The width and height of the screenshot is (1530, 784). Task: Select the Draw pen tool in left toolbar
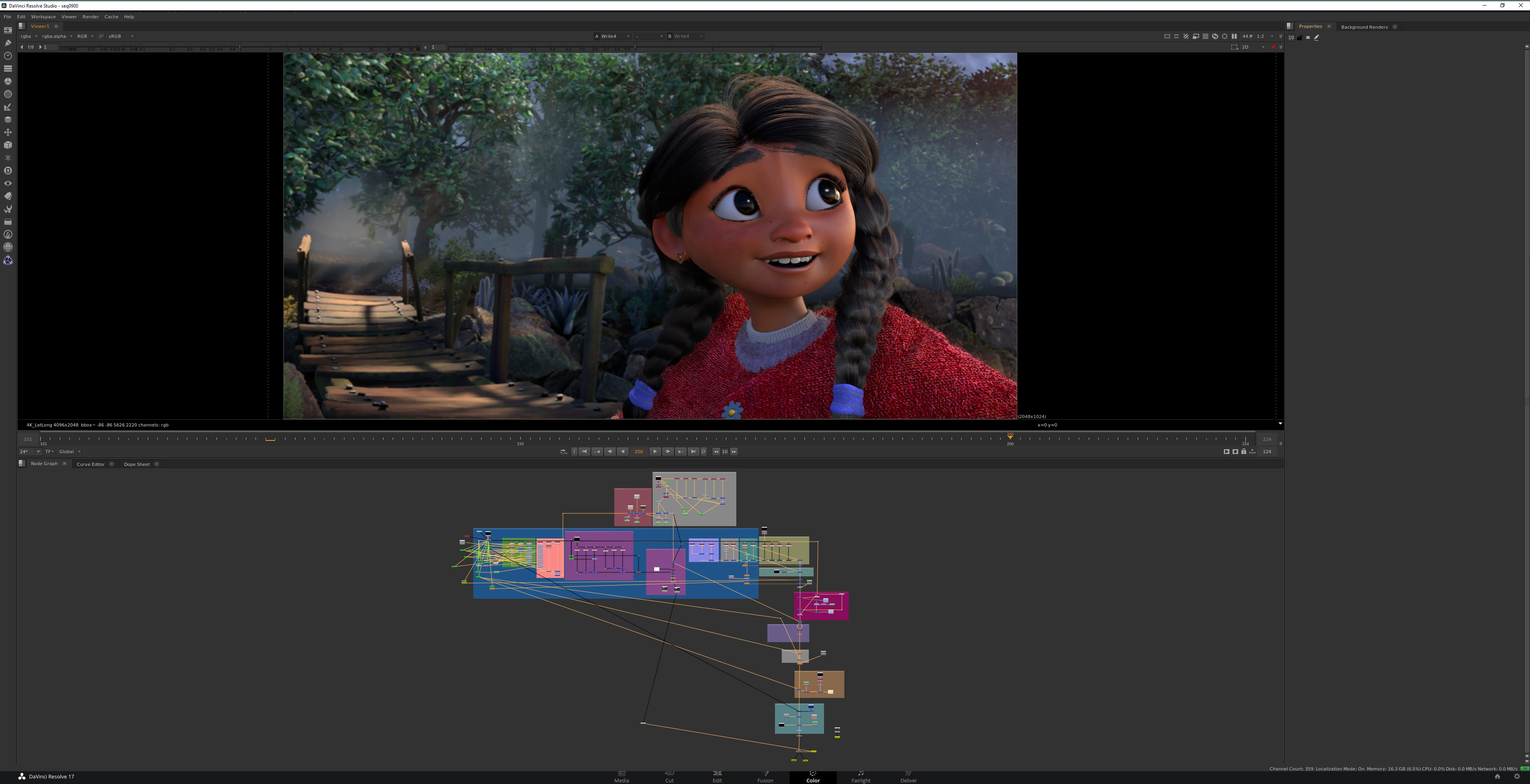click(x=8, y=43)
